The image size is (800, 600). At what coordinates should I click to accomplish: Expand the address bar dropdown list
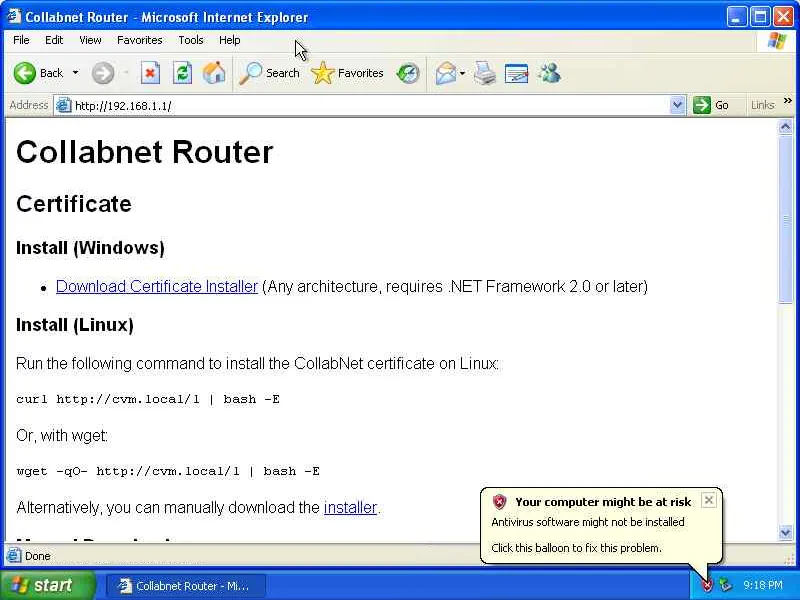[x=677, y=106]
